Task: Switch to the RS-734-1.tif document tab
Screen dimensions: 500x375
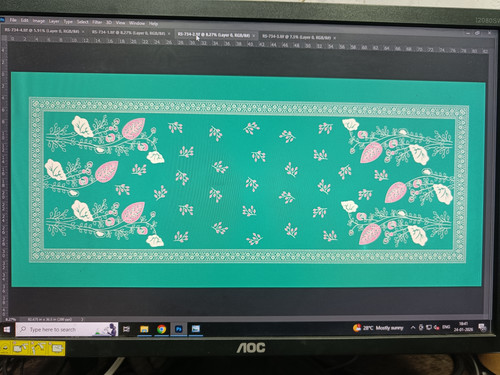Action: click(128, 33)
